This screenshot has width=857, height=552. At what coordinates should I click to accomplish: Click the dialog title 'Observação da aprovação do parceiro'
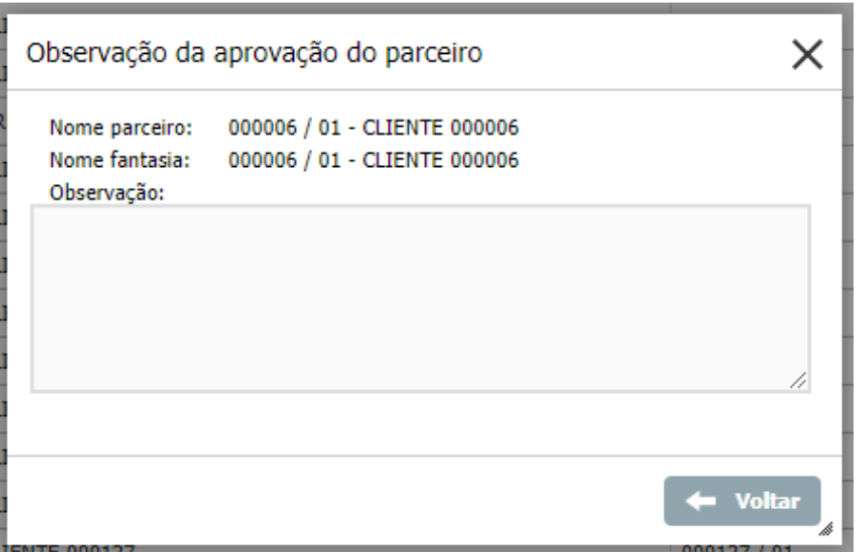[x=255, y=54]
